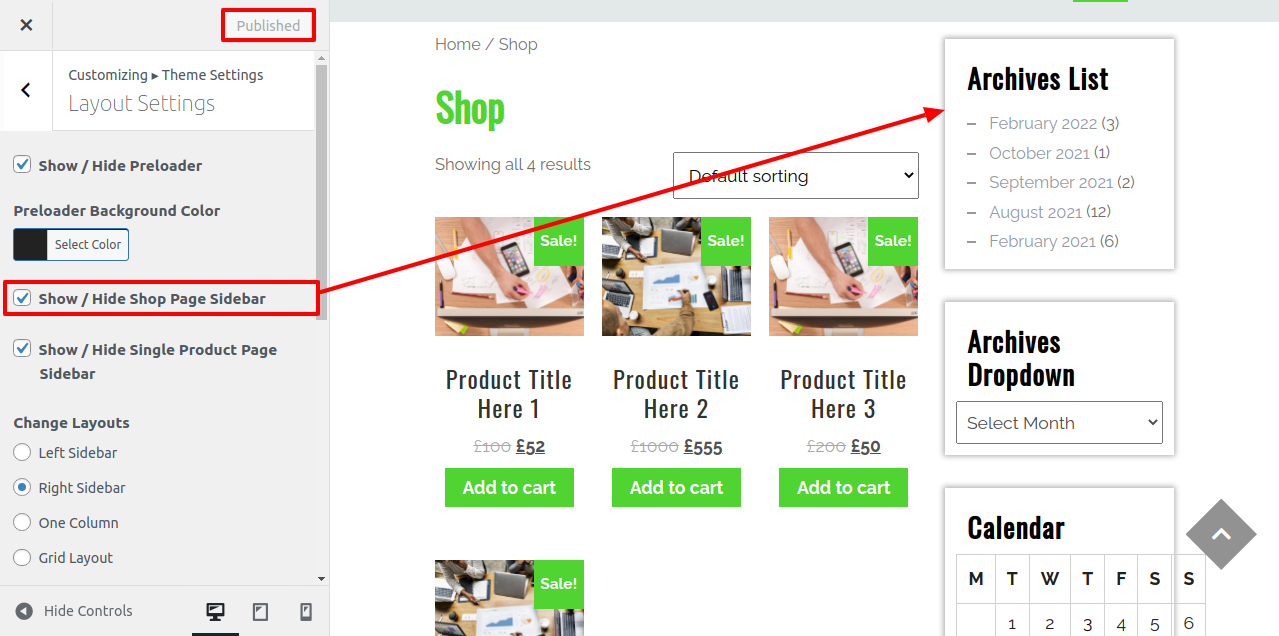Choose the Grid Layout radio button
1279x636 pixels.
point(22,557)
